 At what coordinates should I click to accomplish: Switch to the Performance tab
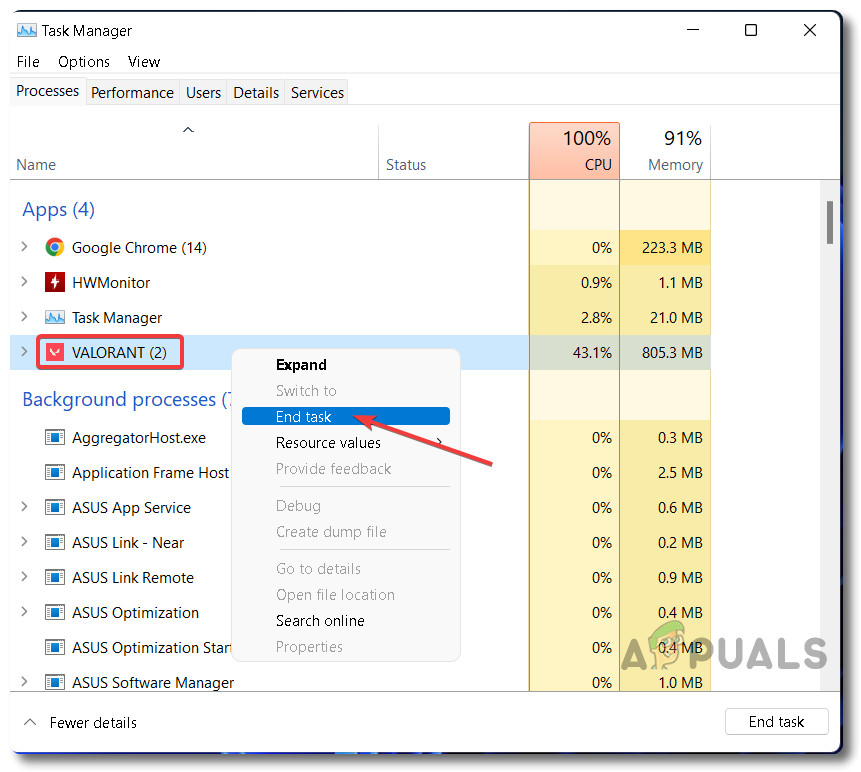[x=132, y=92]
